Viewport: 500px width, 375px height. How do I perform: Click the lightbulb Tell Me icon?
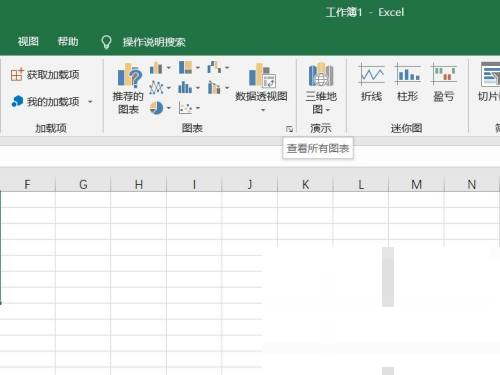106,42
